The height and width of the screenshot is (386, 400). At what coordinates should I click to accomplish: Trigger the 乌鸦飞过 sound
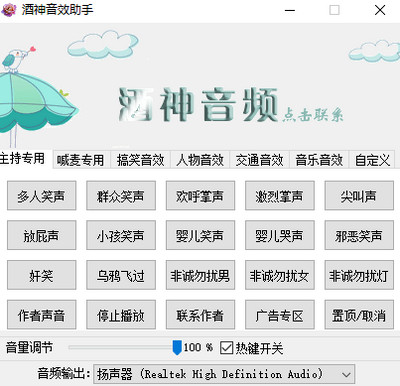click(x=121, y=275)
